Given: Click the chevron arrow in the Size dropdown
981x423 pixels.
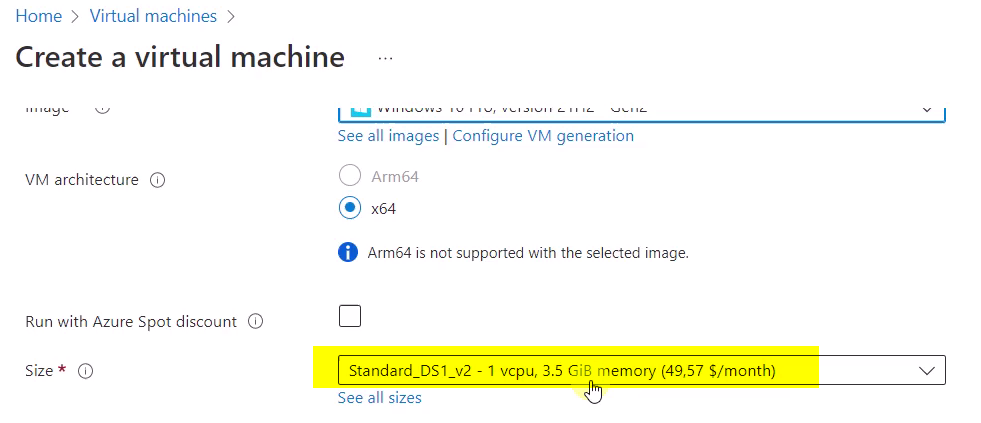Looking at the screenshot, I should pos(927,370).
